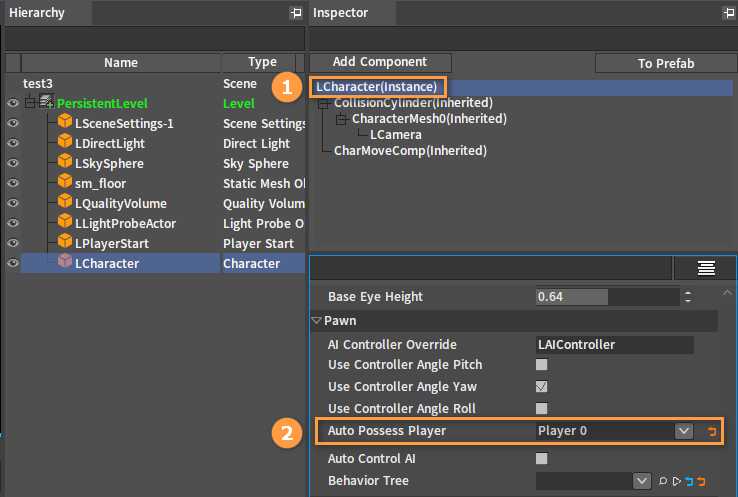Click the Add Component button
The width and height of the screenshot is (738, 497).
click(x=380, y=62)
